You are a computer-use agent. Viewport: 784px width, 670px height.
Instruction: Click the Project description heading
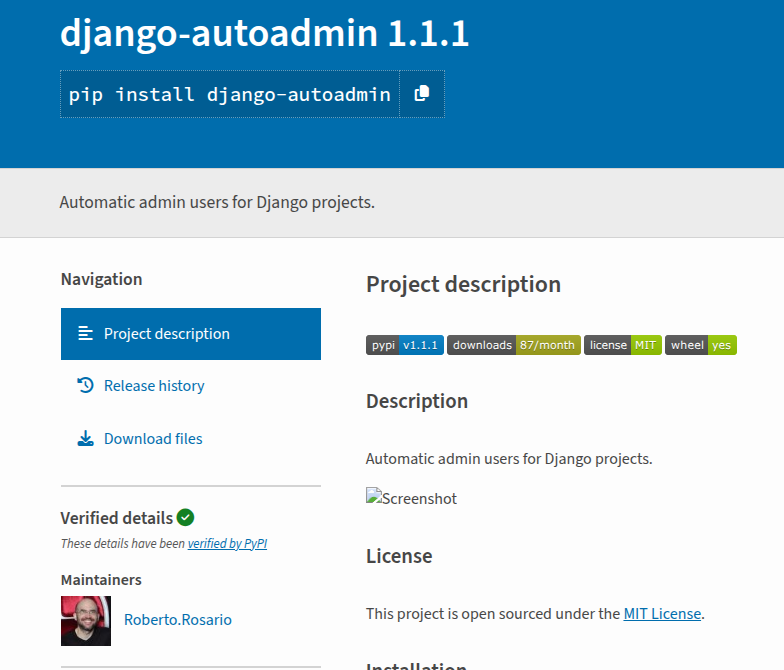pyautogui.click(x=464, y=284)
